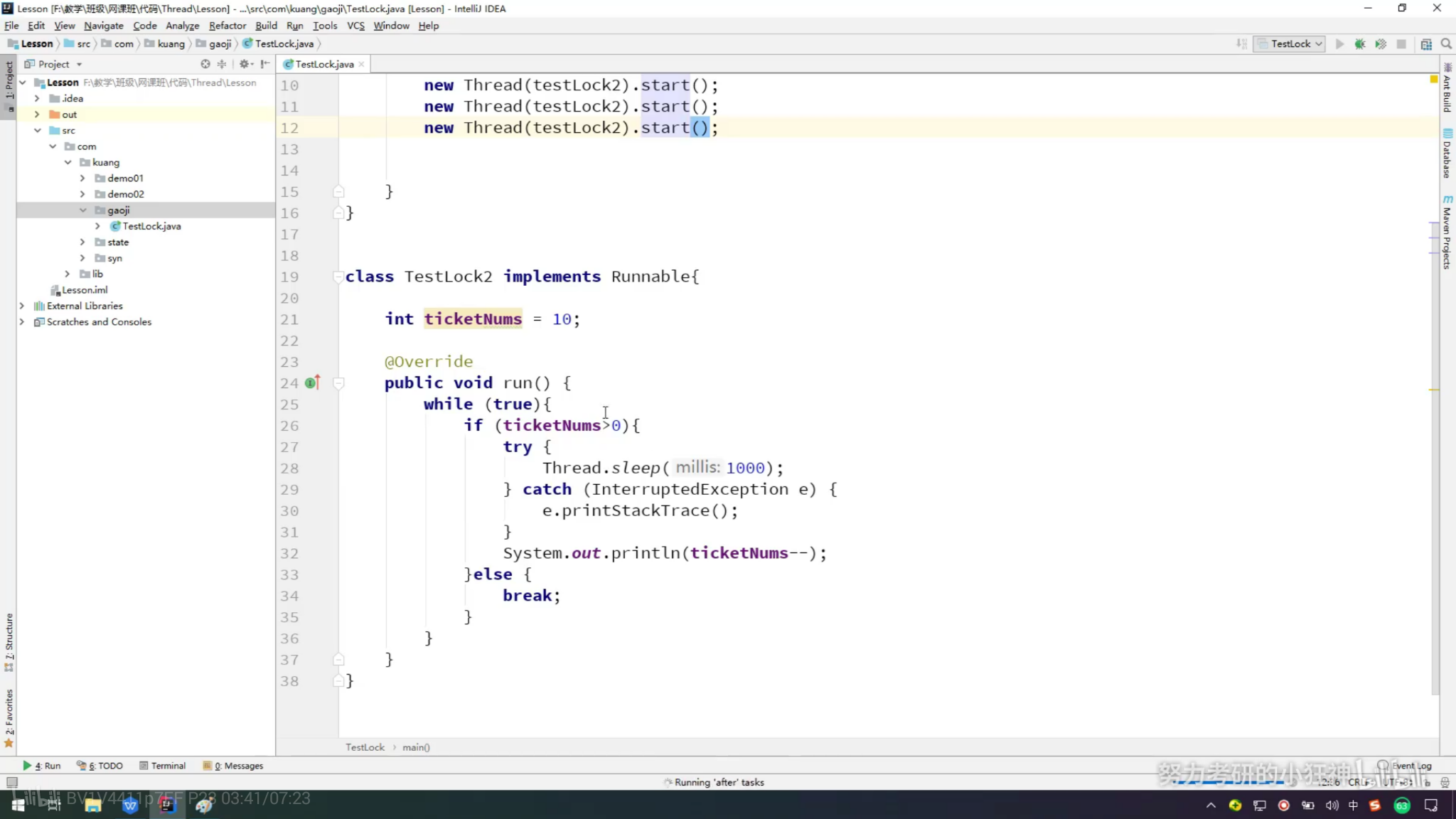Screen dimensions: 1456x819
Task: Open the Refactor menu
Action: [x=227, y=26]
